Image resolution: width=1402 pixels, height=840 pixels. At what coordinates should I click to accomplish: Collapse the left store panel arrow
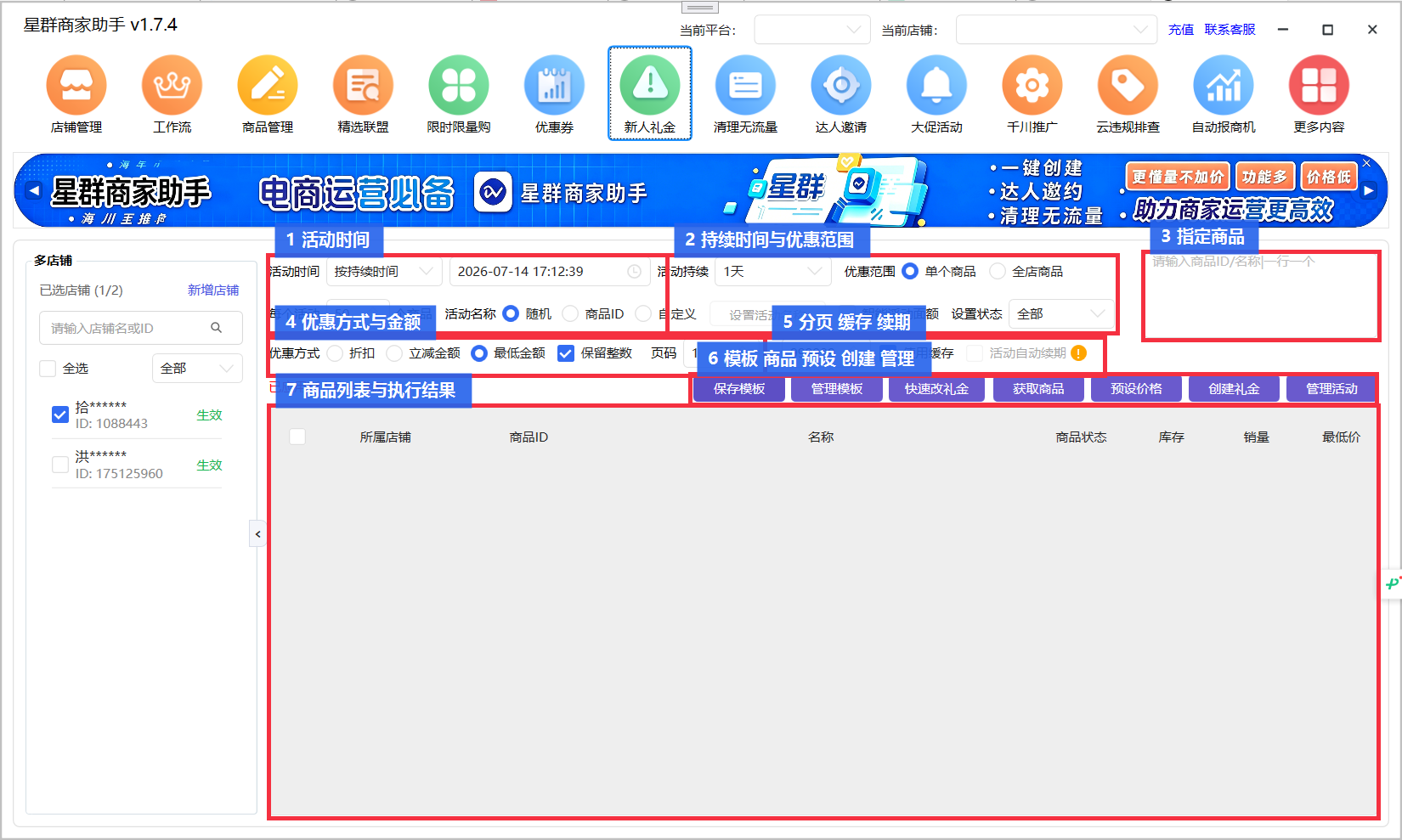[x=257, y=534]
